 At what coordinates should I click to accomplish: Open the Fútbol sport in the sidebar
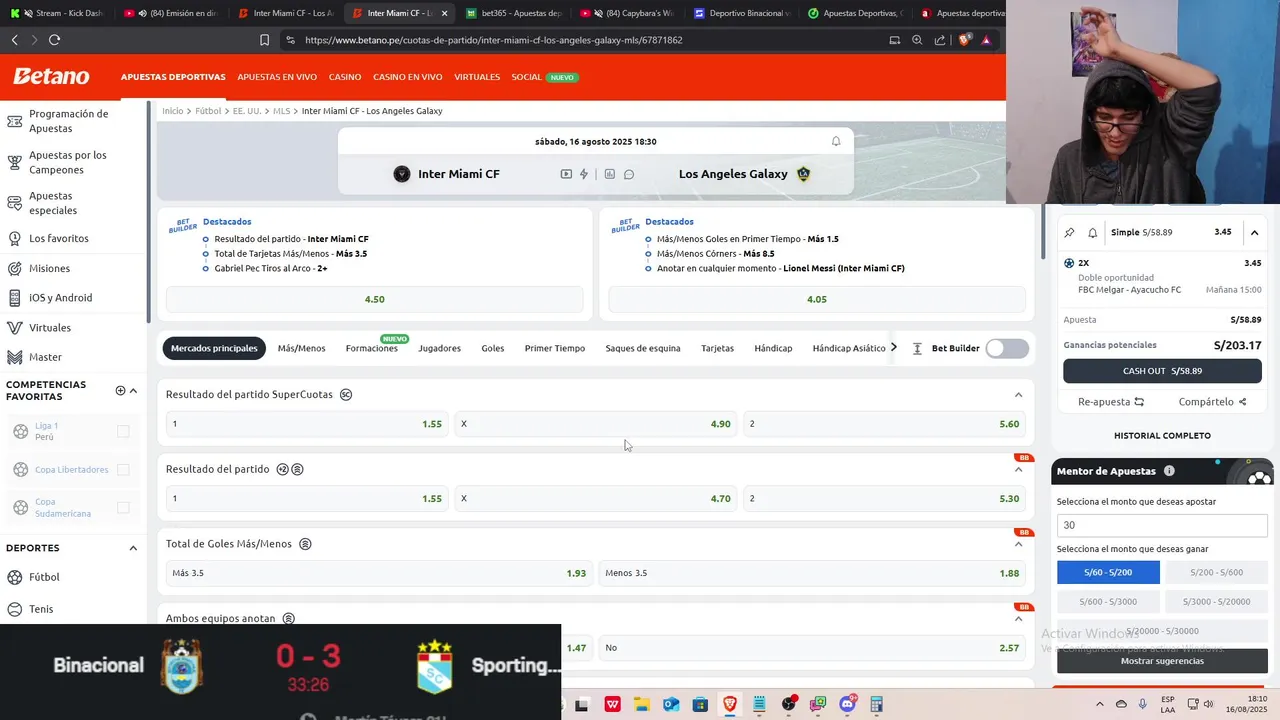tap(44, 577)
